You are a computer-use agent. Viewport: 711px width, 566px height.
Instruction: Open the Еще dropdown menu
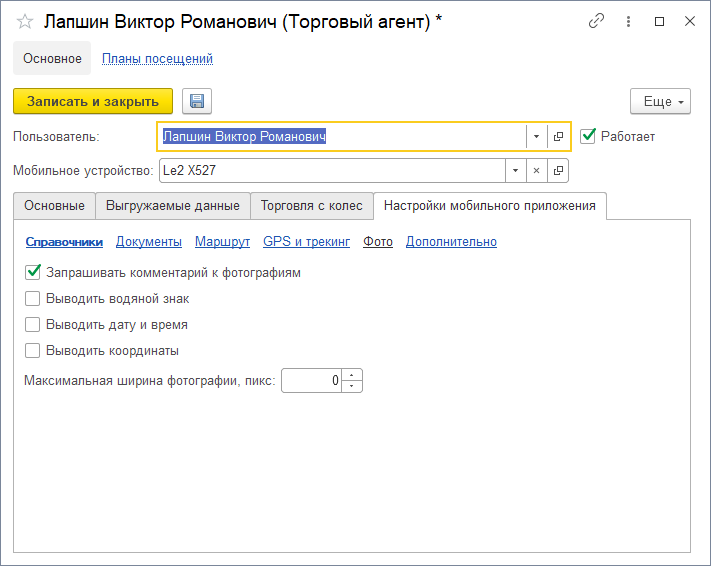point(660,101)
